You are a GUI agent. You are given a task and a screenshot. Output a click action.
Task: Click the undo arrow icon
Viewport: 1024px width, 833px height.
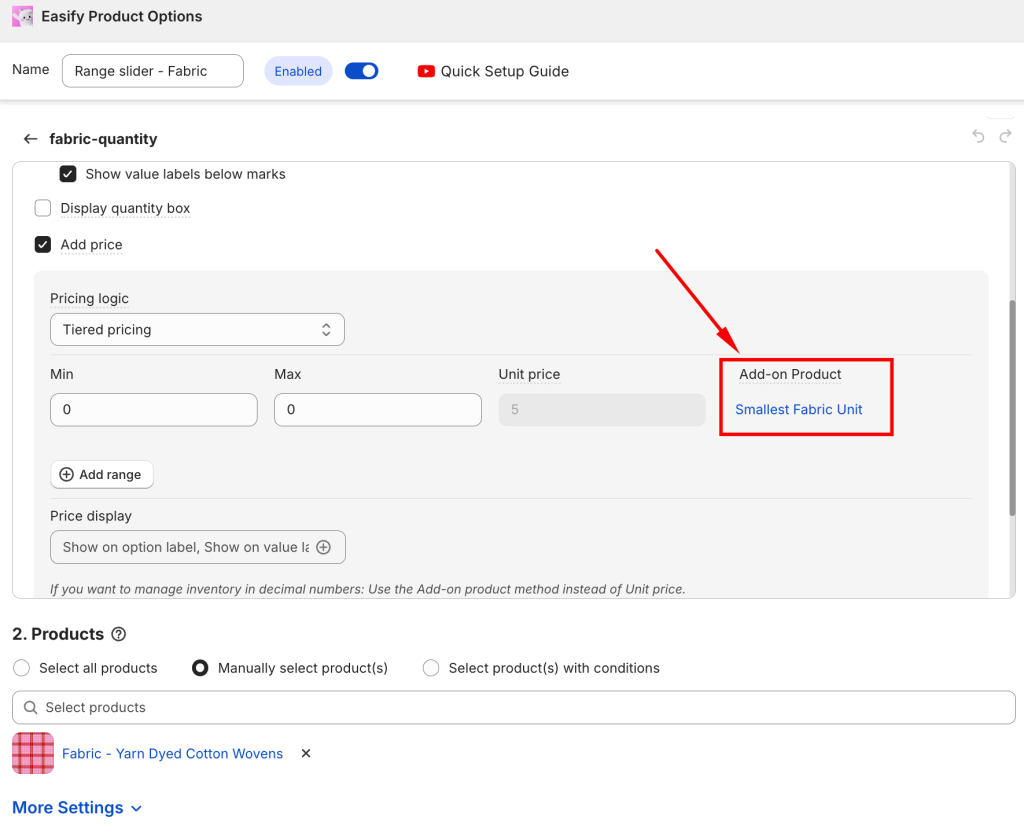(978, 137)
